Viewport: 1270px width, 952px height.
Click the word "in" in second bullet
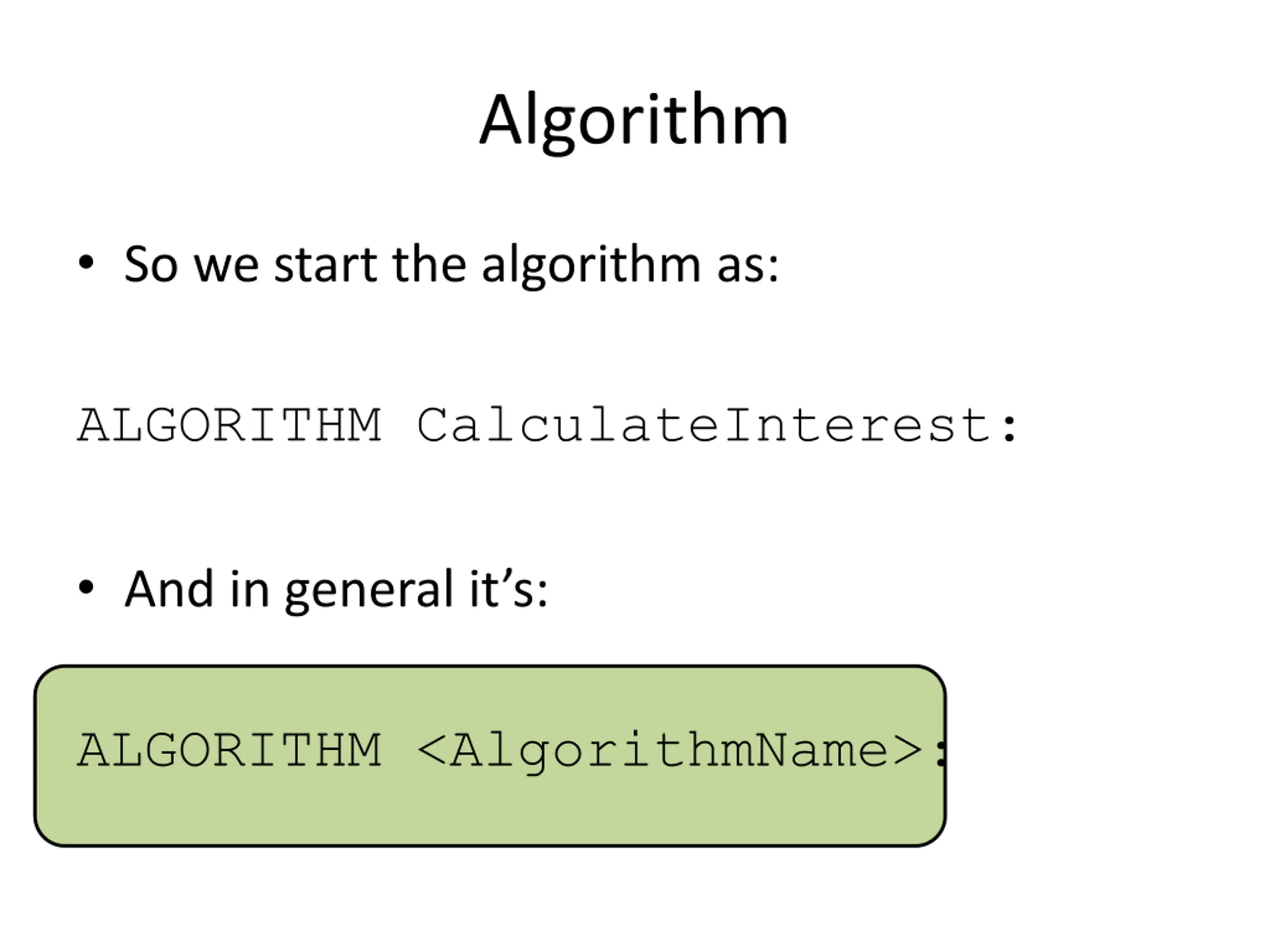250,590
